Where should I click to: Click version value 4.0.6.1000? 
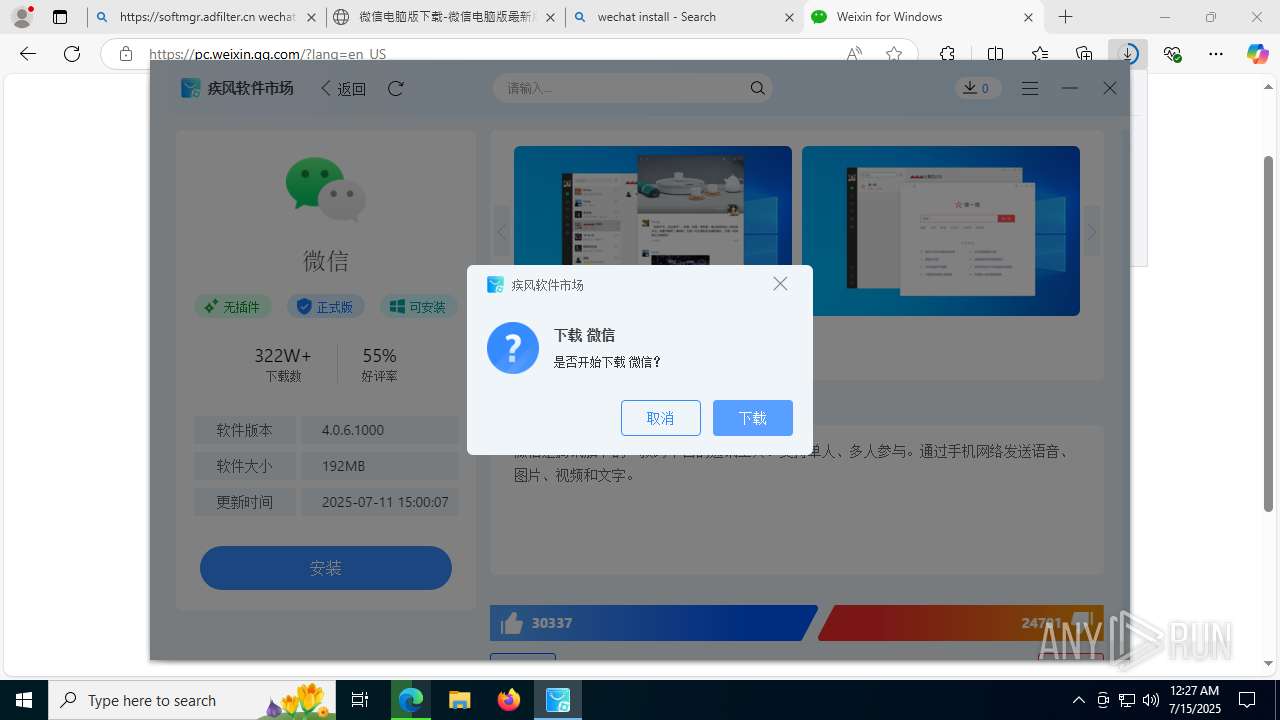tap(353, 430)
